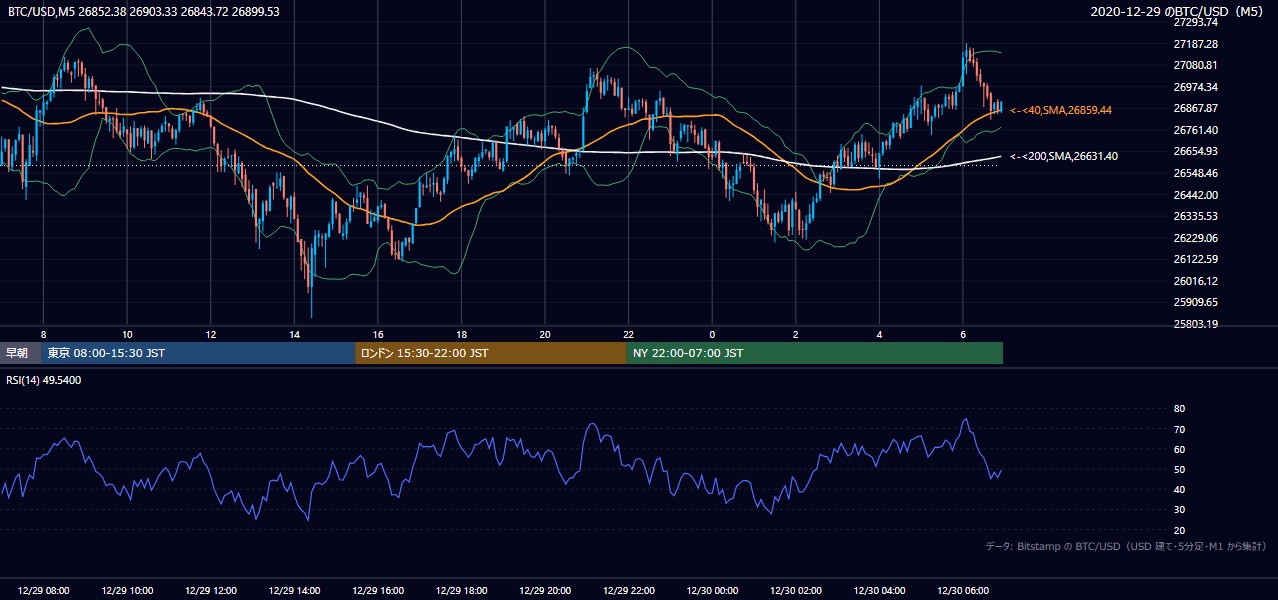Click the 12/29 10:00 date label
Screen dimensions: 1278x600
click(127, 591)
